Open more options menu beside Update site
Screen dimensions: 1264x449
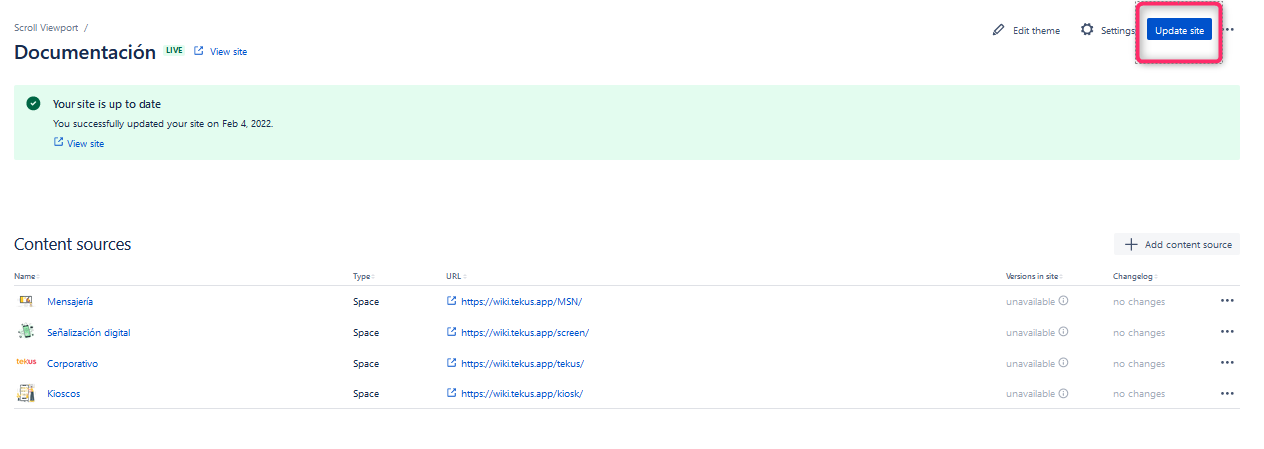(x=1229, y=30)
